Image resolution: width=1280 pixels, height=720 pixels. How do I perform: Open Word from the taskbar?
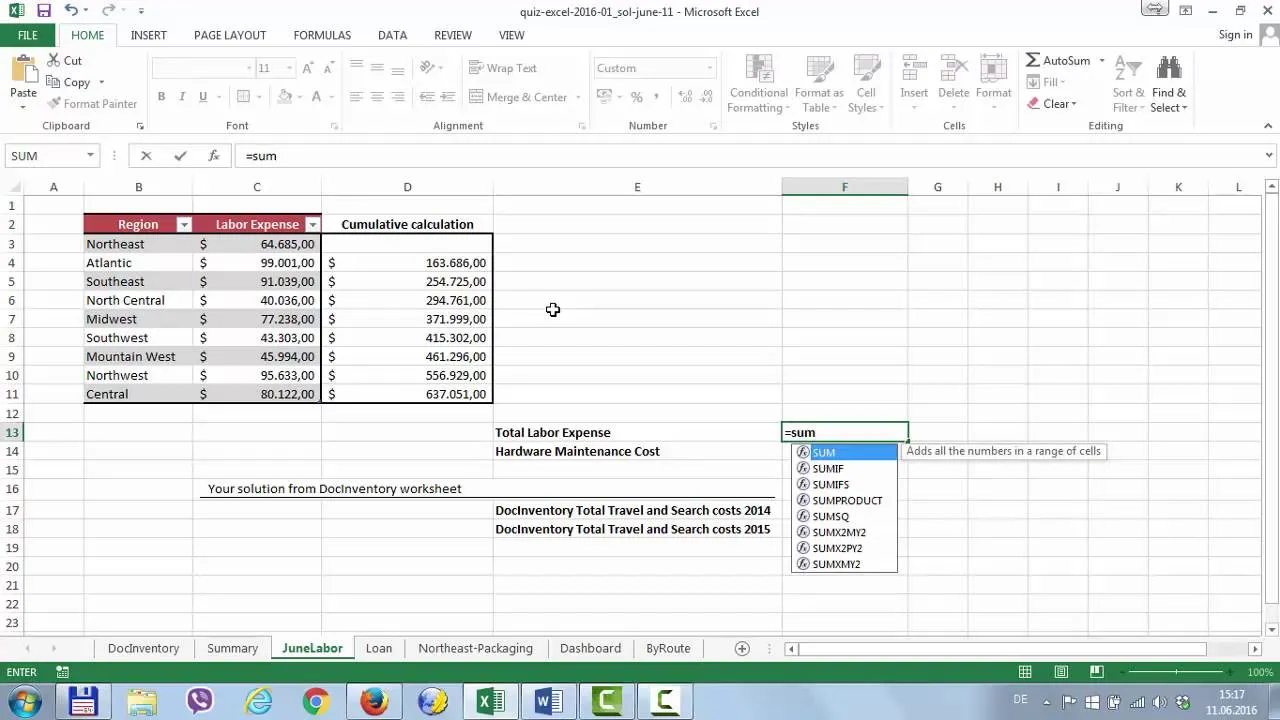(549, 701)
